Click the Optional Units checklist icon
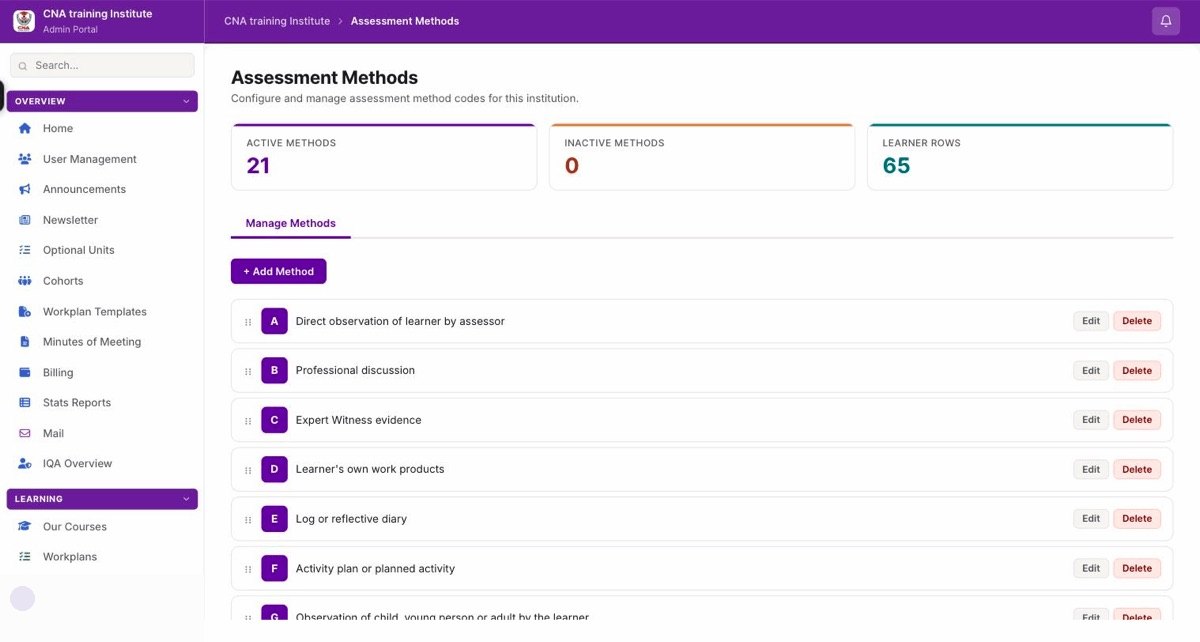 click(x=25, y=250)
